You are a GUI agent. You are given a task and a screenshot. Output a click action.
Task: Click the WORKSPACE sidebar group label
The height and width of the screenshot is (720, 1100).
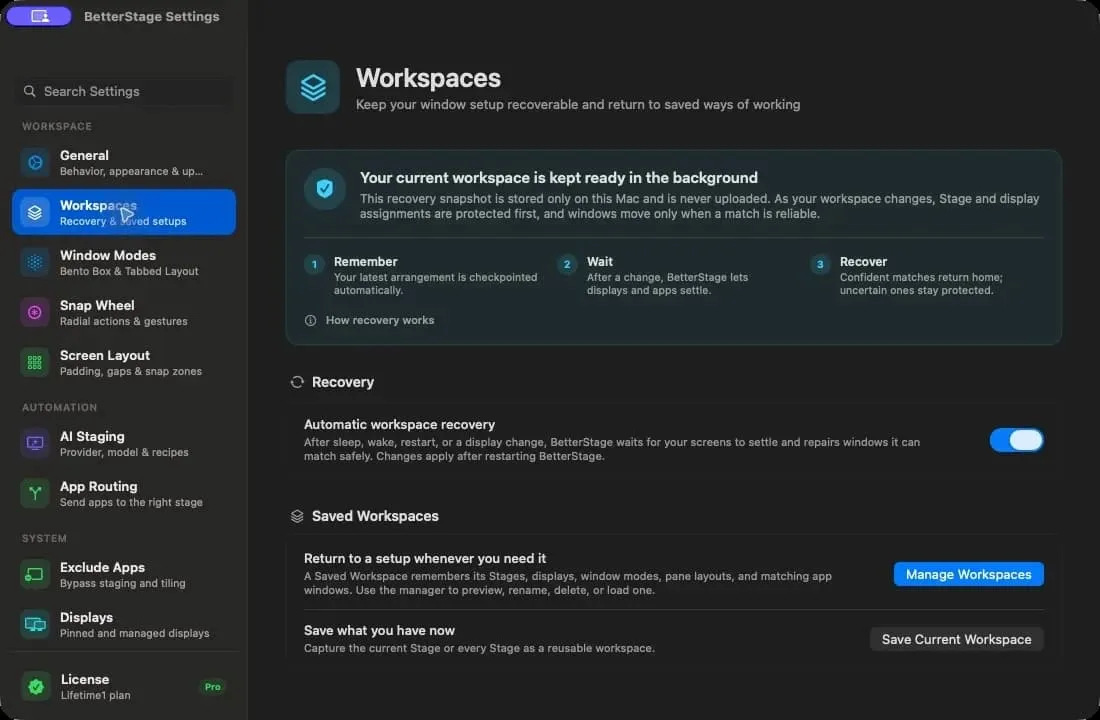click(57, 126)
